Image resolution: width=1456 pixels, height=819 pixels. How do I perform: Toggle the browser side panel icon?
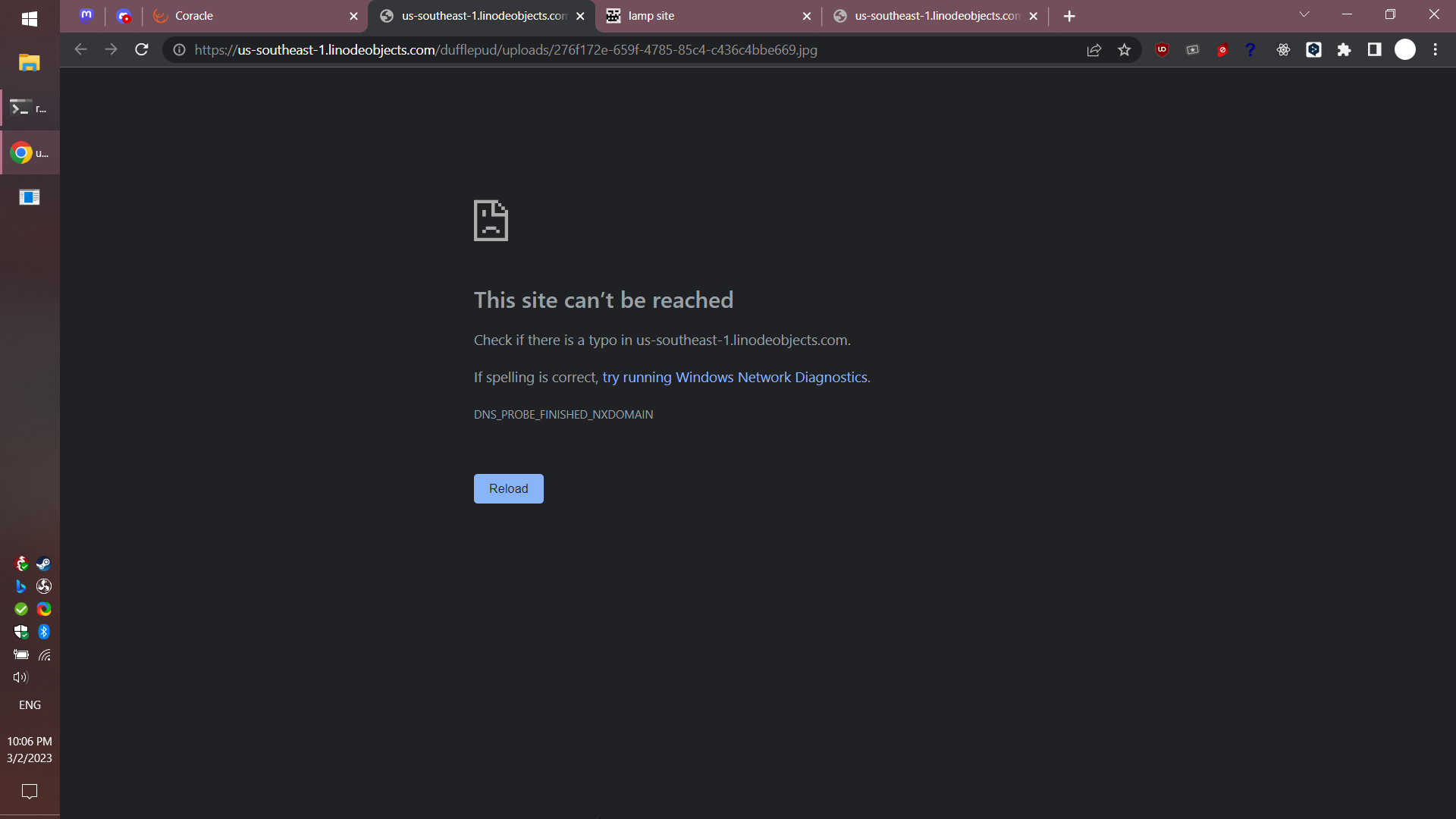pos(1374,50)
